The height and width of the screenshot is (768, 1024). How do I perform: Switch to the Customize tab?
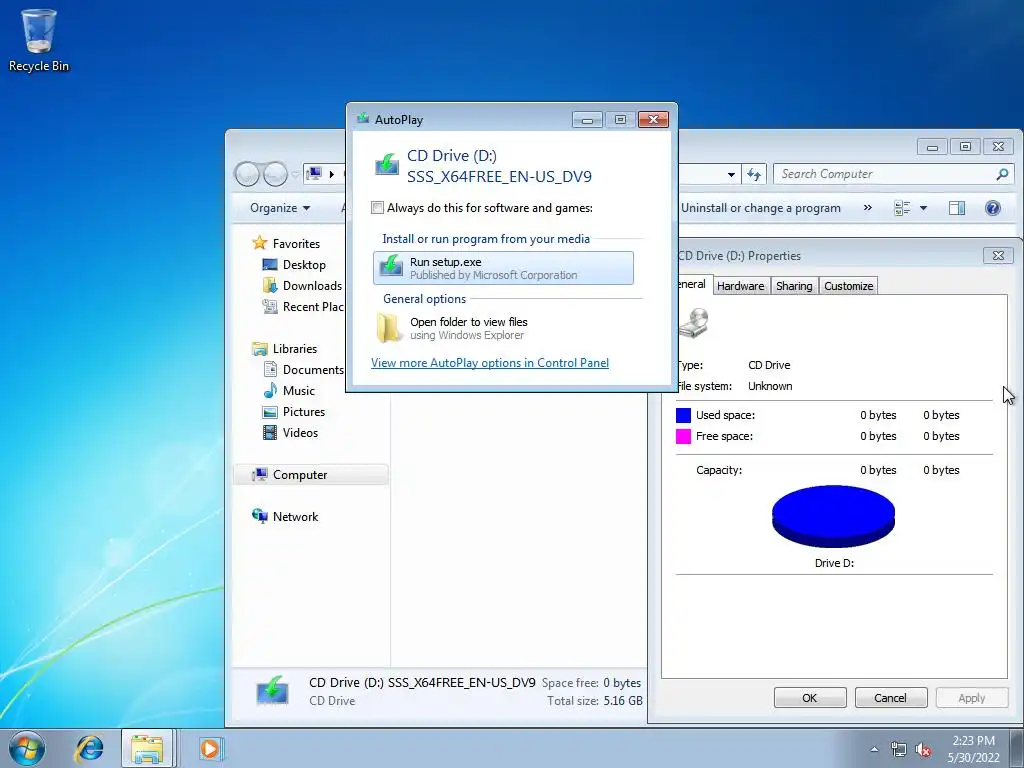[848, 285]
